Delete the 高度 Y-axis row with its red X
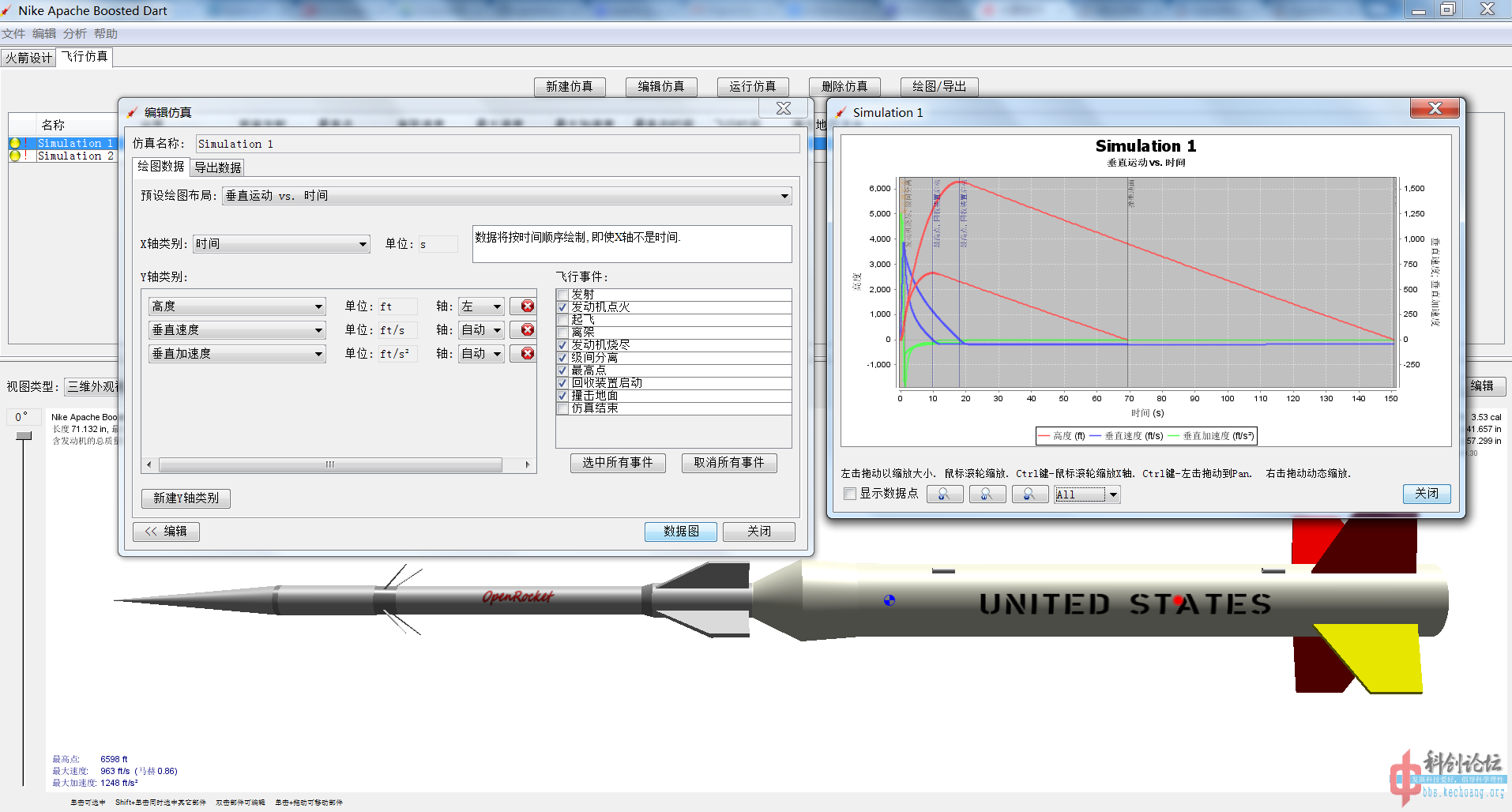Image resolution: width=1512 pixels, height=812 pixels. 527,306
